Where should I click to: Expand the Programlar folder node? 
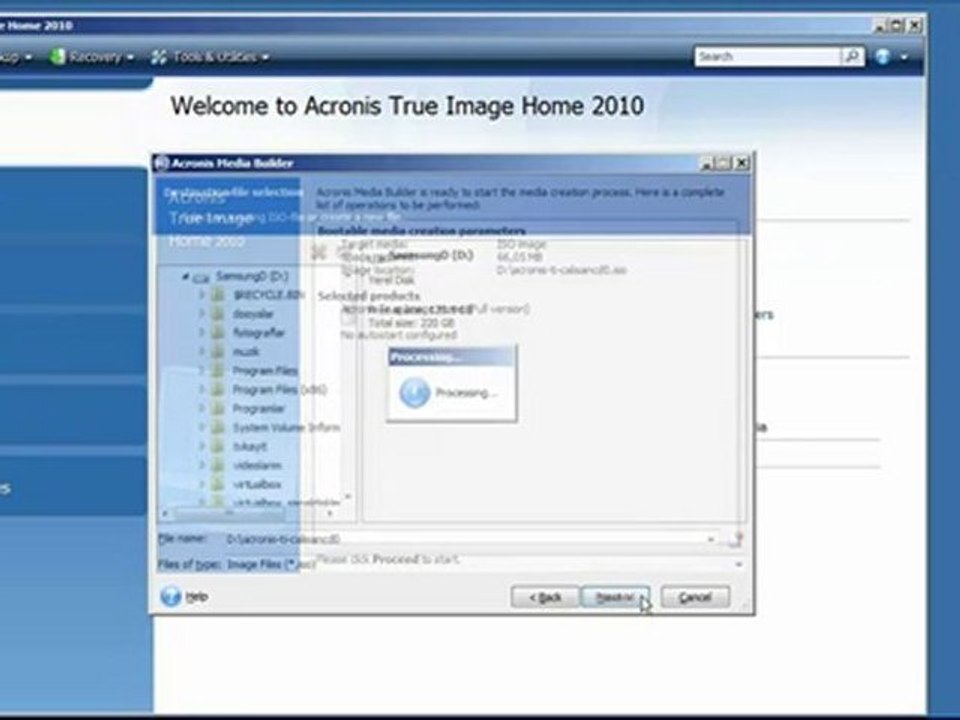(x=201, y=408)
